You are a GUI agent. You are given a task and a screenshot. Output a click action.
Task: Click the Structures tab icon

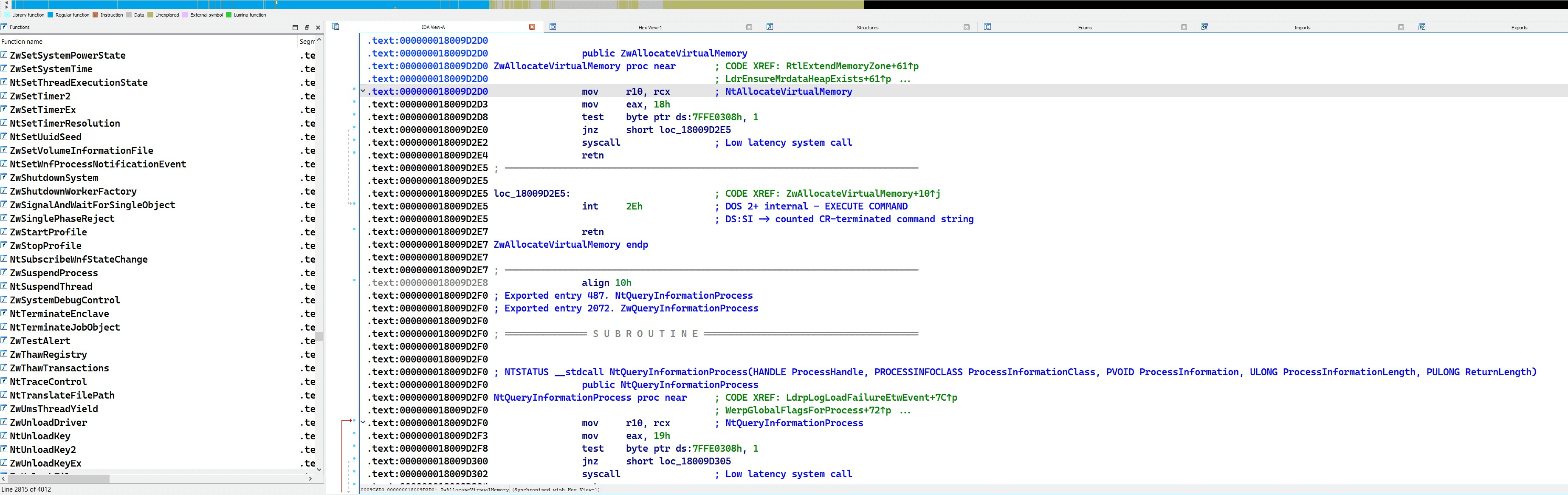[x=770, y=27]
